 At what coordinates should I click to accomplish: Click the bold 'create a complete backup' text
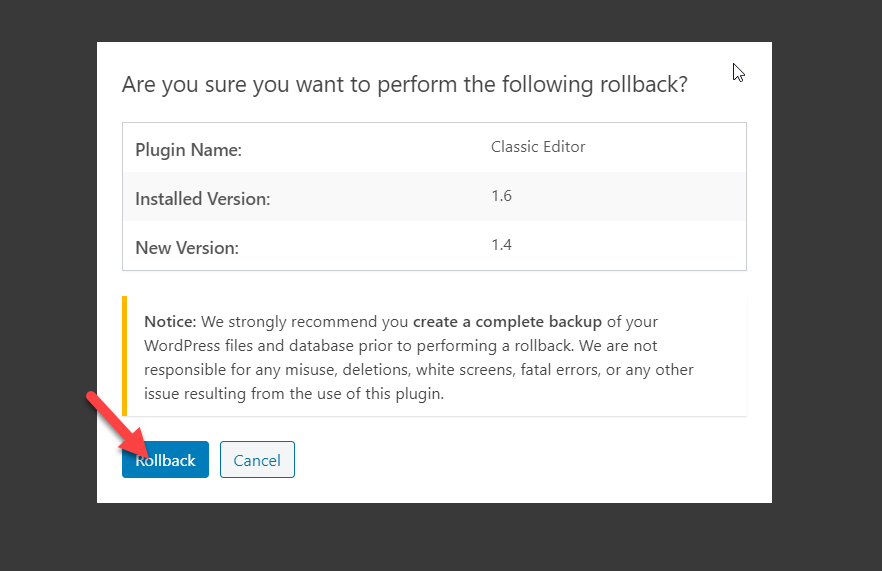pyautogui.click(x=507, y=322)
